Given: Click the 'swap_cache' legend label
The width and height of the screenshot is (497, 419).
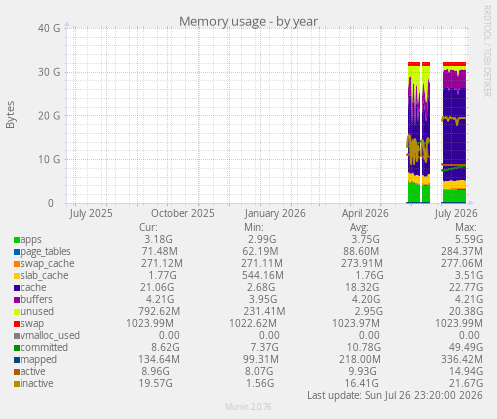Looking at the screenshot, I should (x=47, y=264).
